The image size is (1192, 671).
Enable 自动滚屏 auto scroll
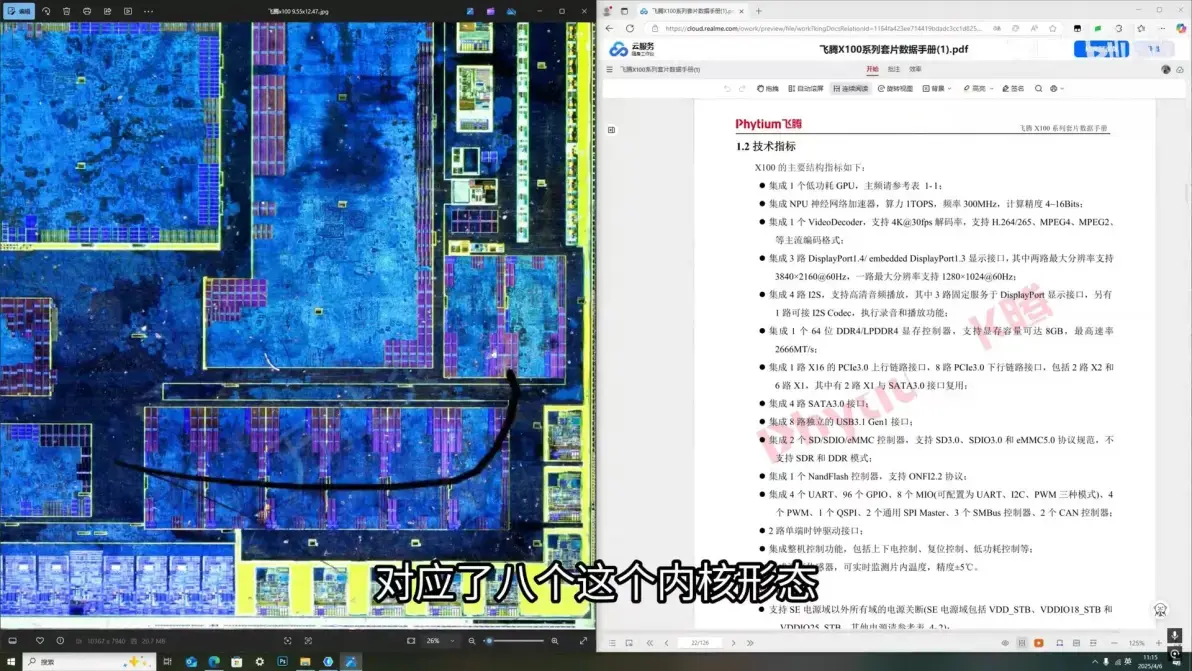(806, 89)
